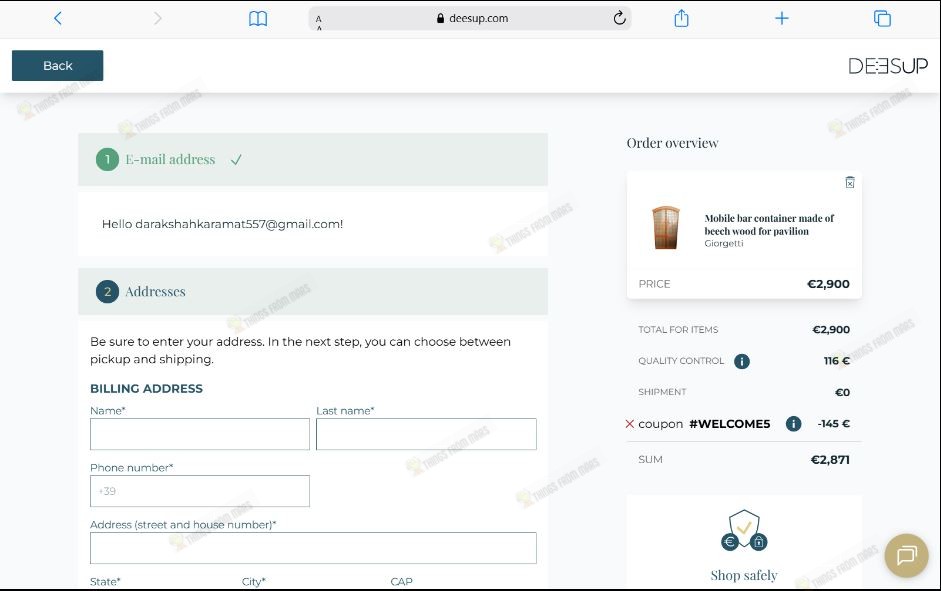The width and height of the screenshot is (941, 591).
Task: Click the Last name input field
Action: coord(426,434)
